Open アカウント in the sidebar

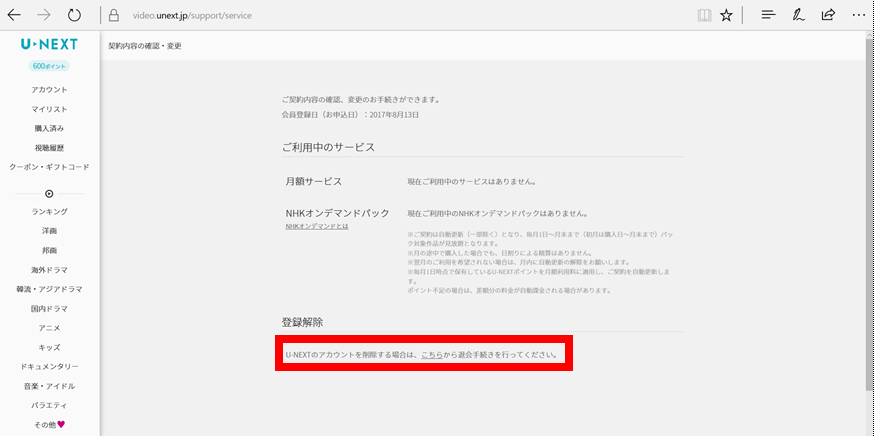[x=49, y=90]
